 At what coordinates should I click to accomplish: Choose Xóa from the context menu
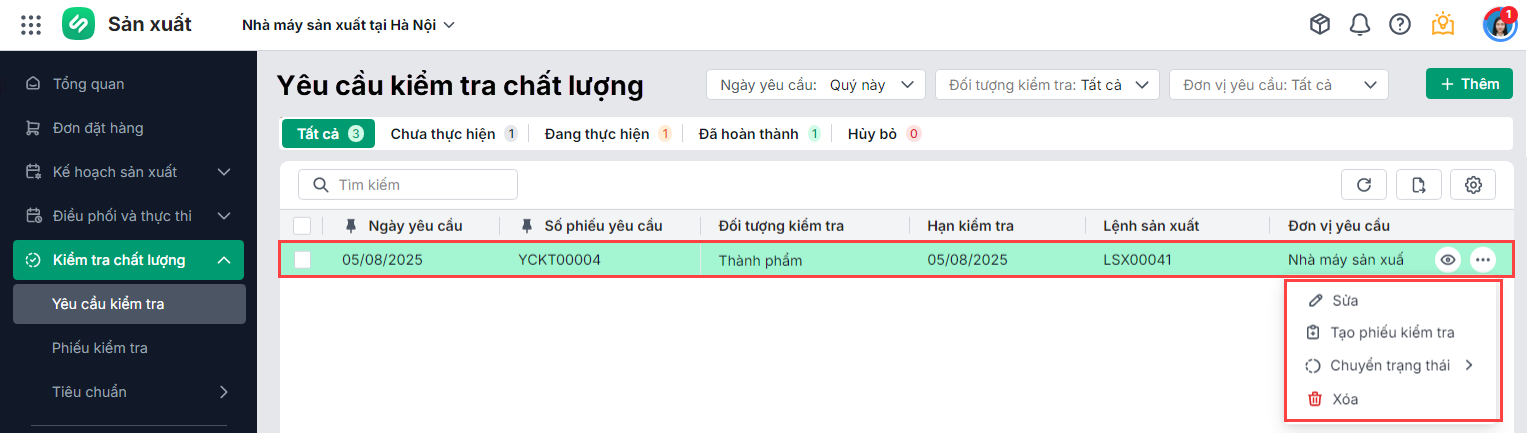1345,399
